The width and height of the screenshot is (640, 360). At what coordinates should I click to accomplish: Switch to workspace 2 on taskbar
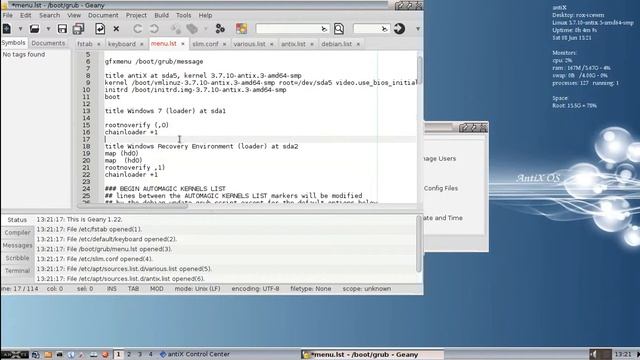[x=129, y=354]
